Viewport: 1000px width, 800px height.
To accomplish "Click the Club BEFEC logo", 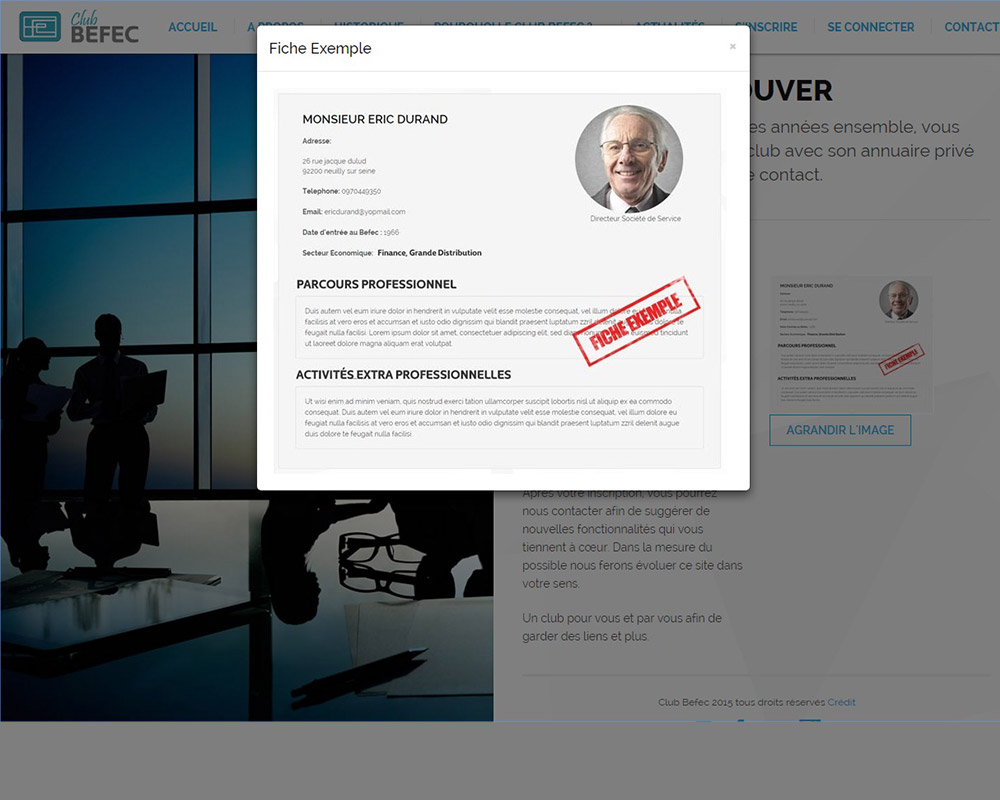I will click(79, 27).
